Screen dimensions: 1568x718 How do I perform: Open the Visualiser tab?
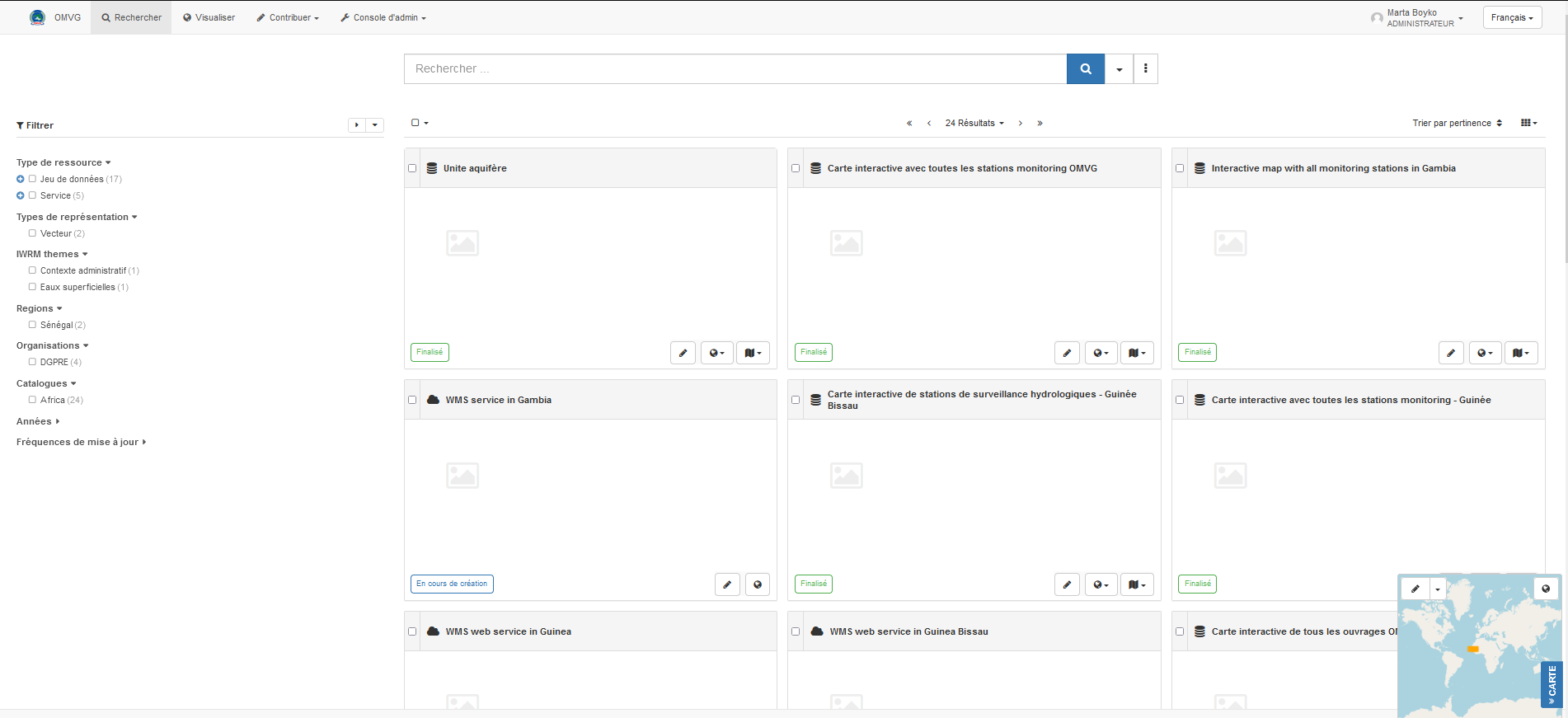coord(209,17)
